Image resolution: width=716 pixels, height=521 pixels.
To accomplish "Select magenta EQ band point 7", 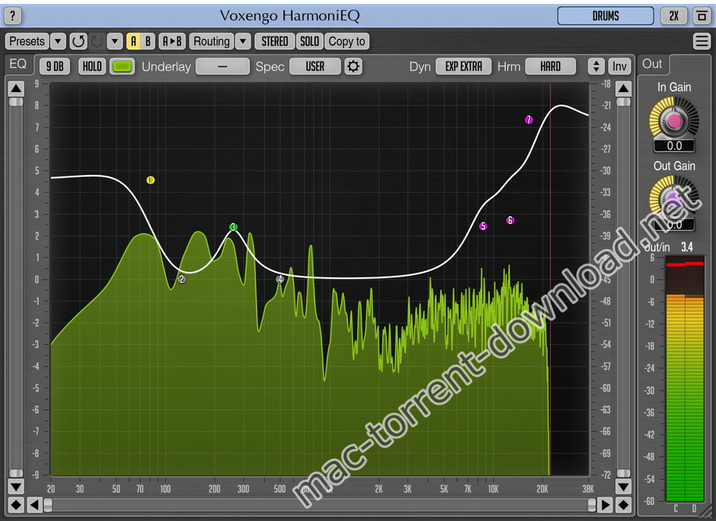I will pyautogui.click(x=529, y=120).
